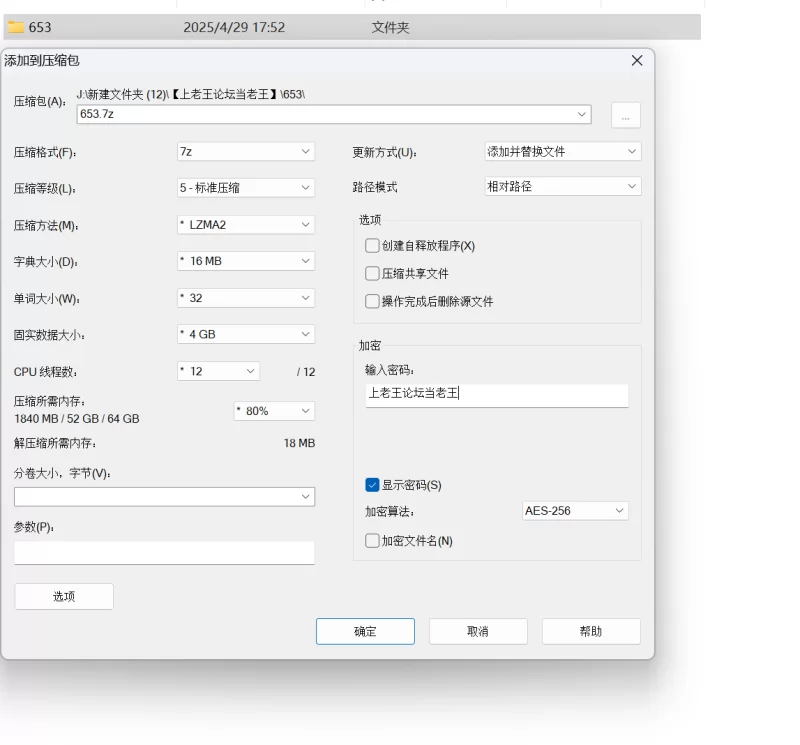Open the 单词大小 dropdown showing 32
Screen dimensions: 800x745
click(245, 298)
